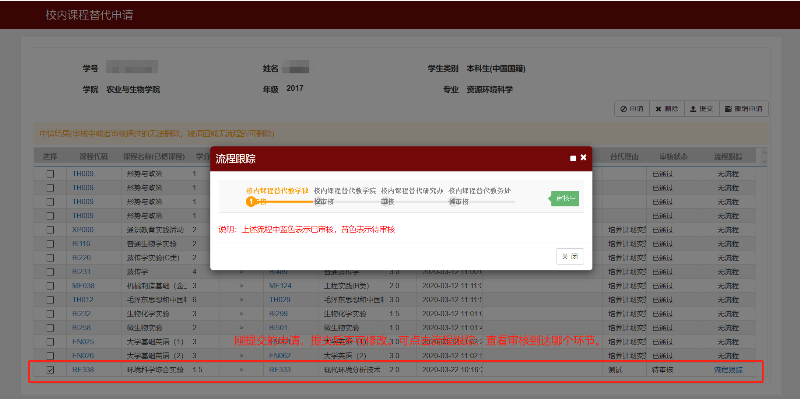Open course code link XP000
The width and height of the screenshot is (800, 399).
(83, 230)
